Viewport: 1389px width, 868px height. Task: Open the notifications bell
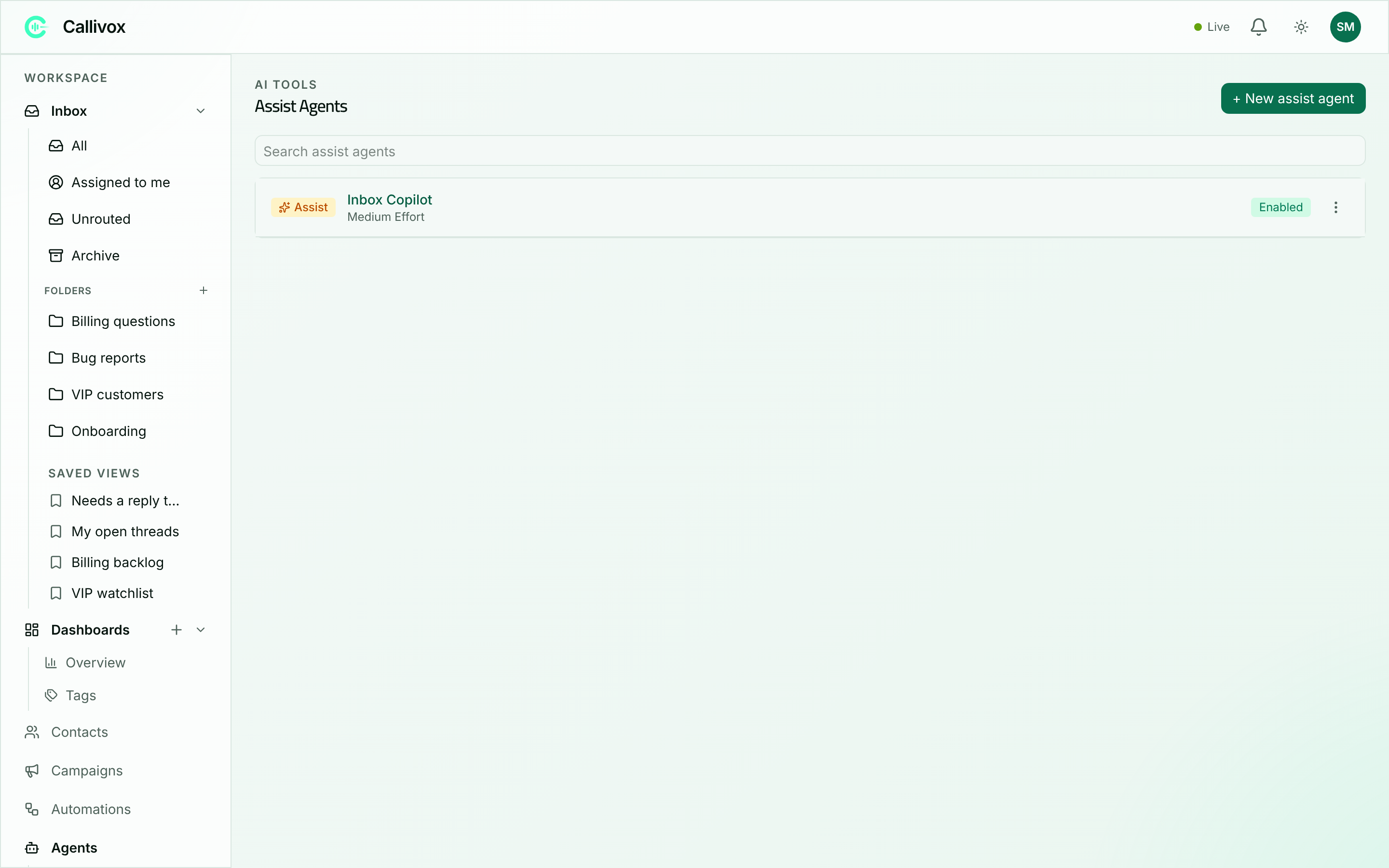tap(1258, 27)
